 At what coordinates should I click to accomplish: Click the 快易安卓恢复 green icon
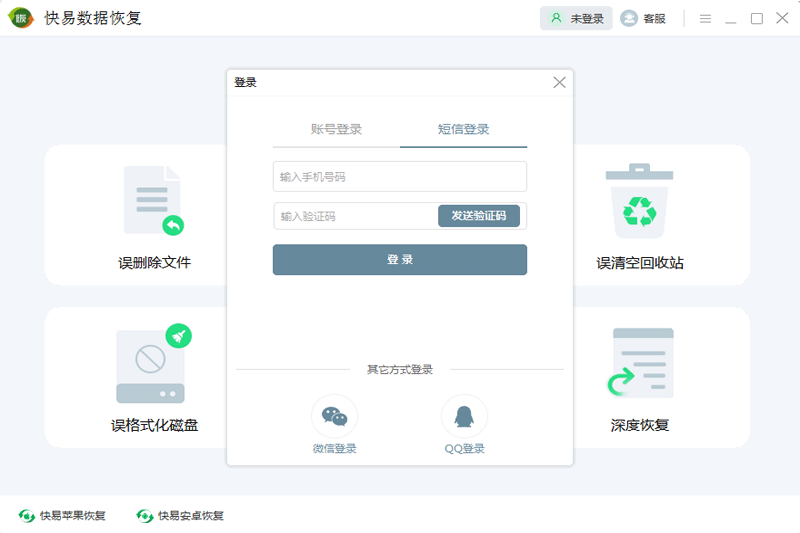point(144,516)
